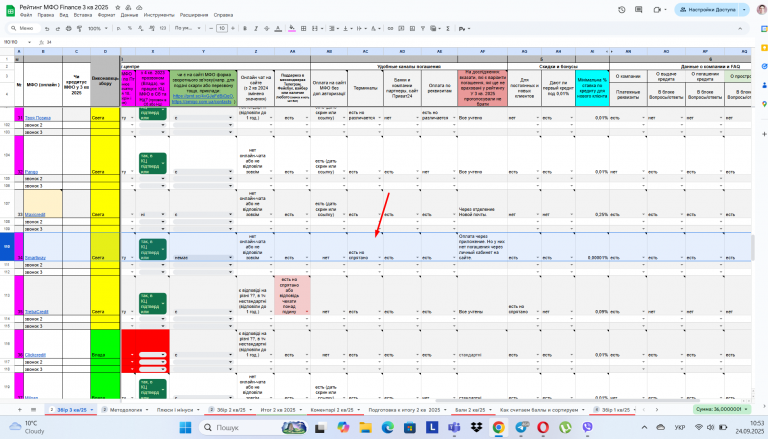The width and height of the screenshot is (768, 439).
Task: Open Google Keep side panel
Action: click(x=764, y=48)
